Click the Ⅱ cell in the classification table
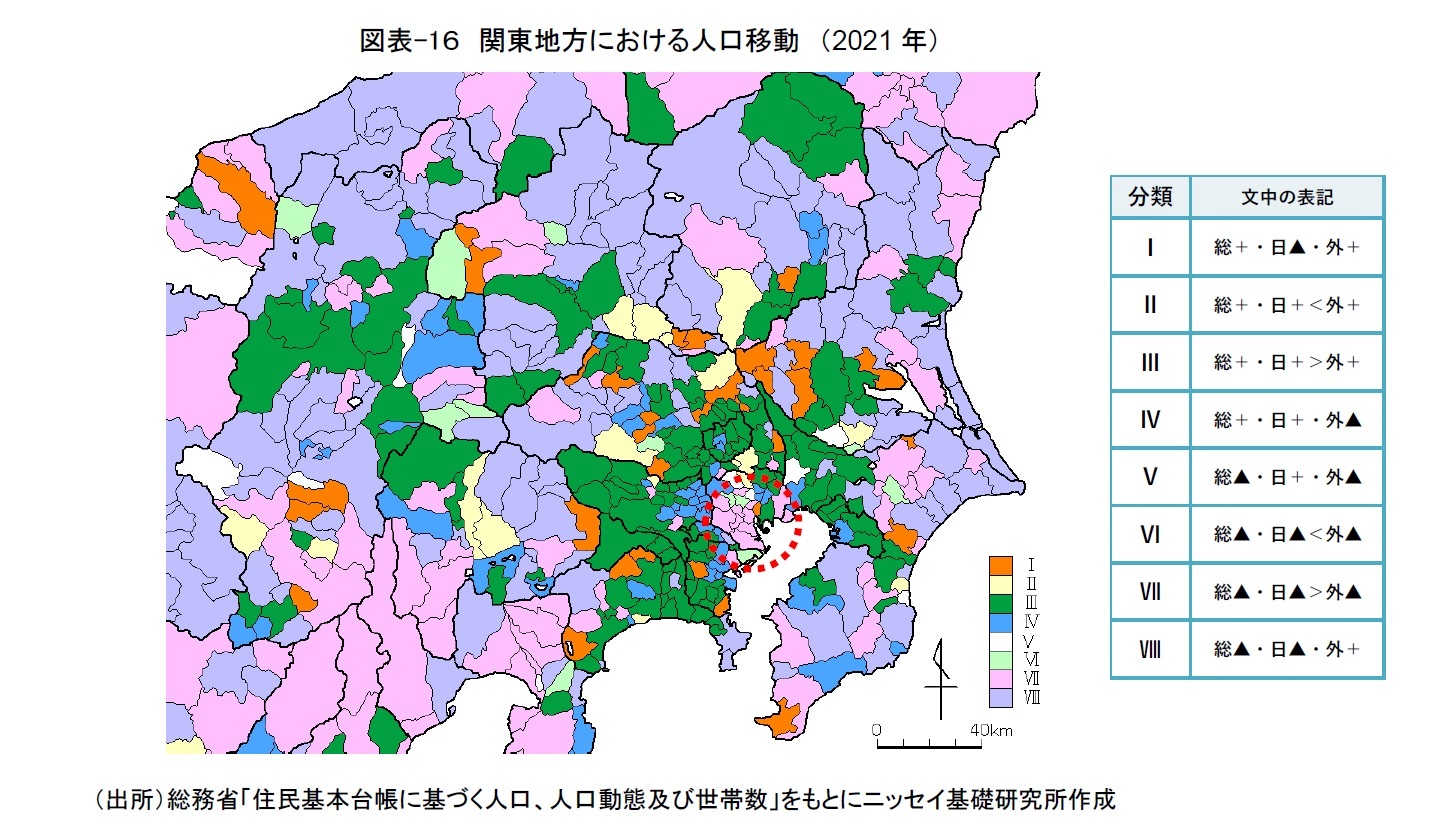The height and width of the screenshot is (839, 1437). tap(1150, 304)
